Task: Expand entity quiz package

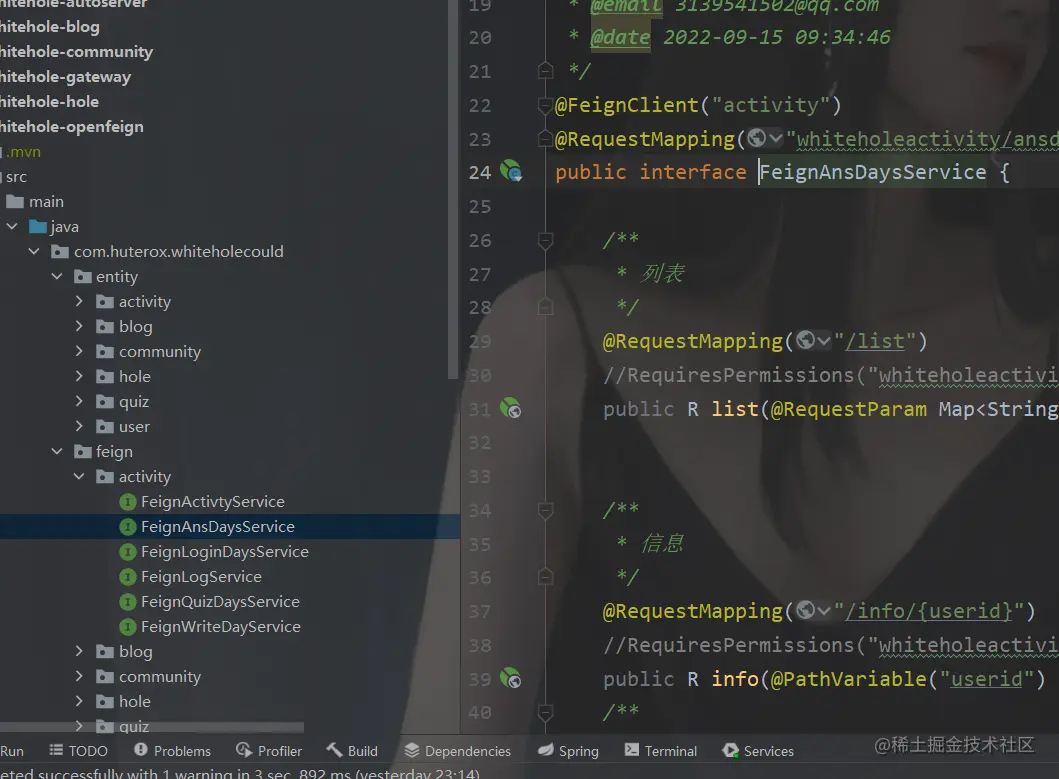Action: pos(79,402)
